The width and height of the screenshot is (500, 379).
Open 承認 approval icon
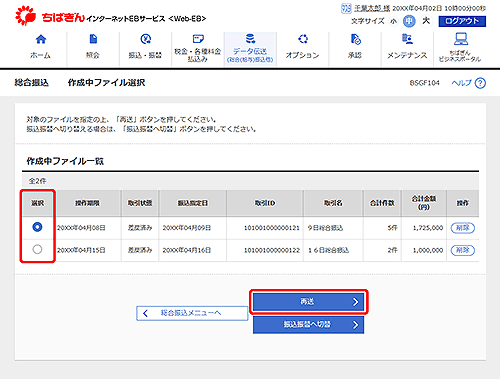(355, 39)
